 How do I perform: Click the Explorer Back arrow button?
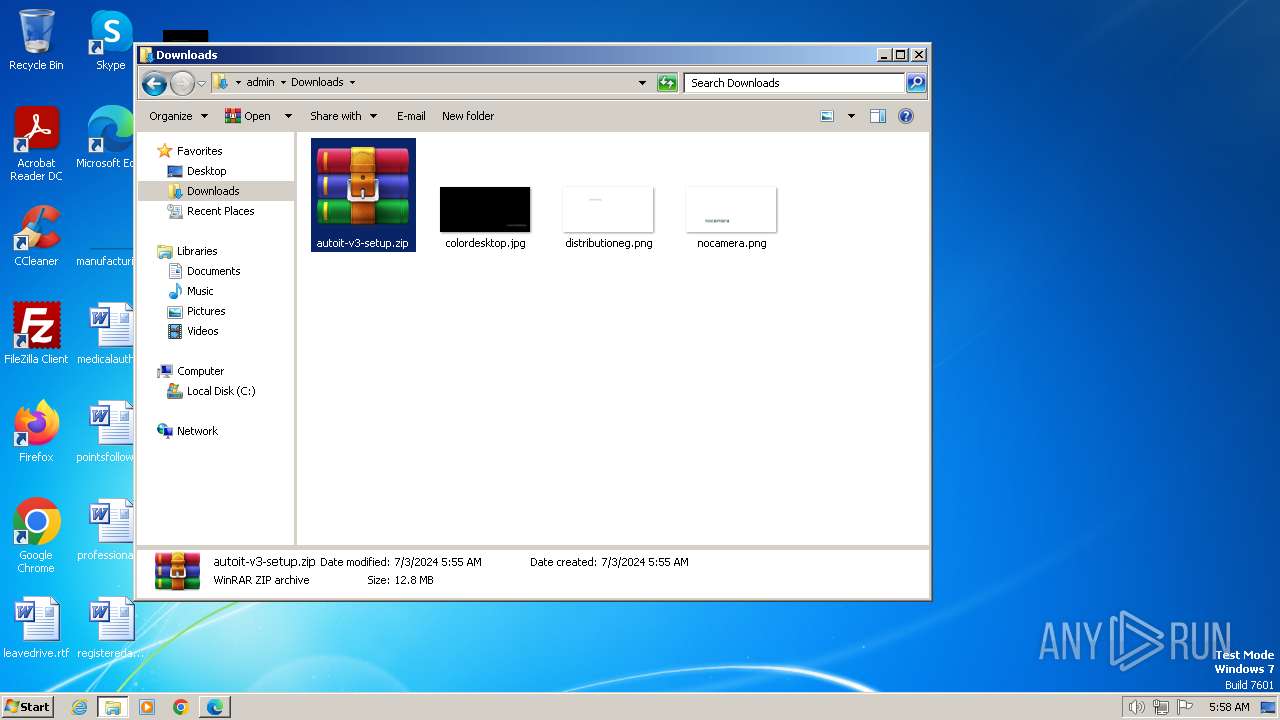(154, 83)
